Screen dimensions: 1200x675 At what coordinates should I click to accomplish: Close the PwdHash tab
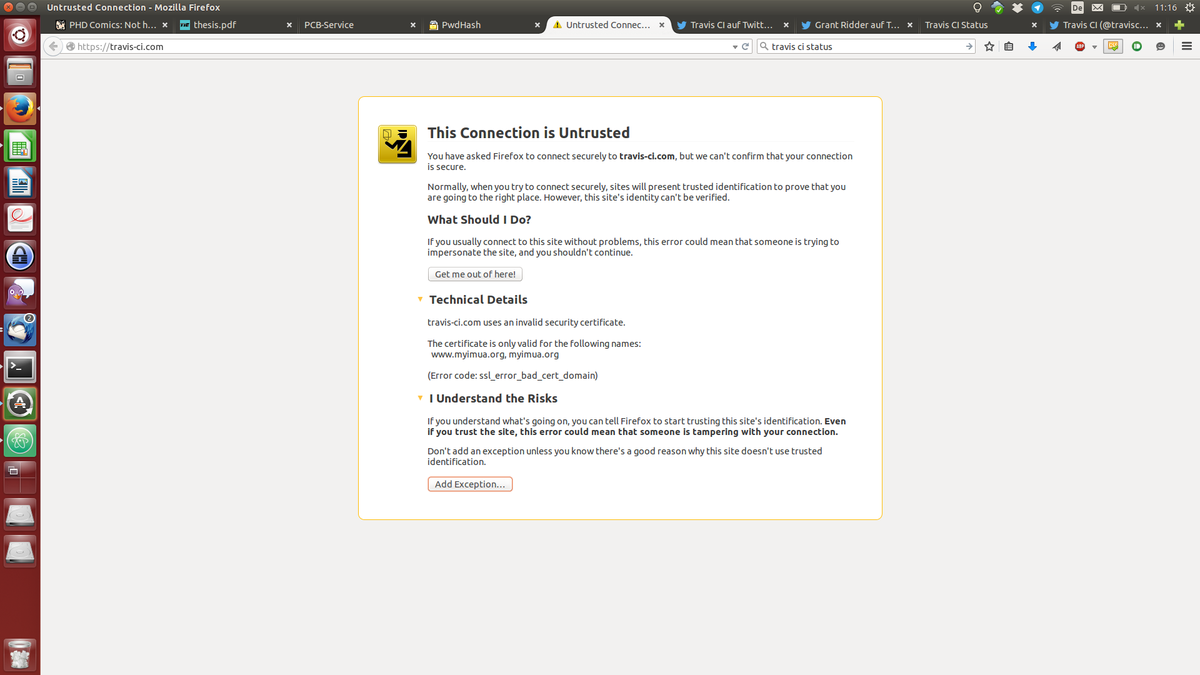(537, 25)
